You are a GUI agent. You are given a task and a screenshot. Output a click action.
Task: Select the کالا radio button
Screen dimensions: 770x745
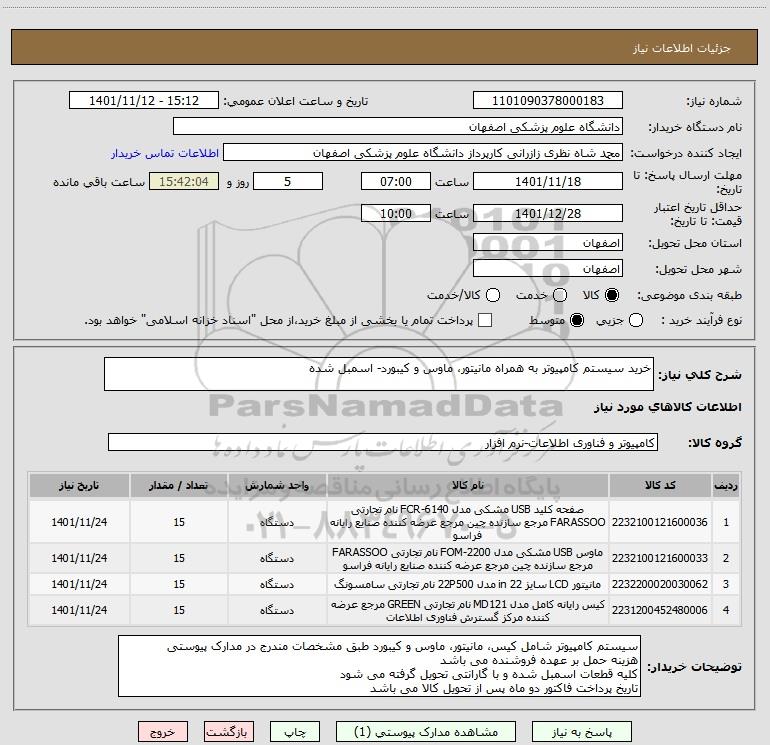click(x=612, y=295)
